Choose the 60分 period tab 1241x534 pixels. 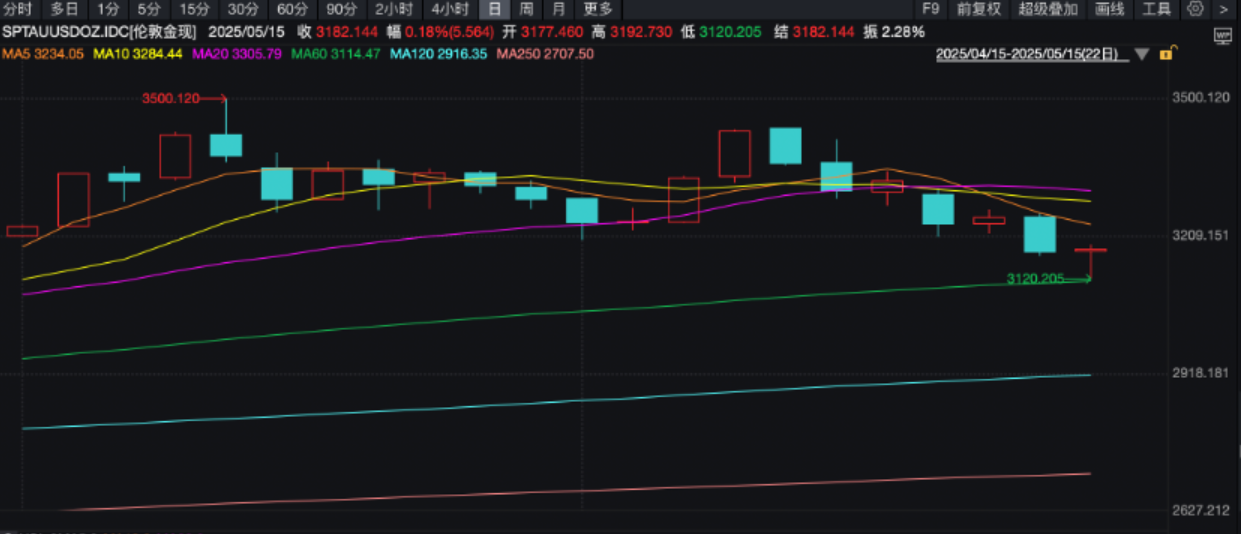point(293,9)
